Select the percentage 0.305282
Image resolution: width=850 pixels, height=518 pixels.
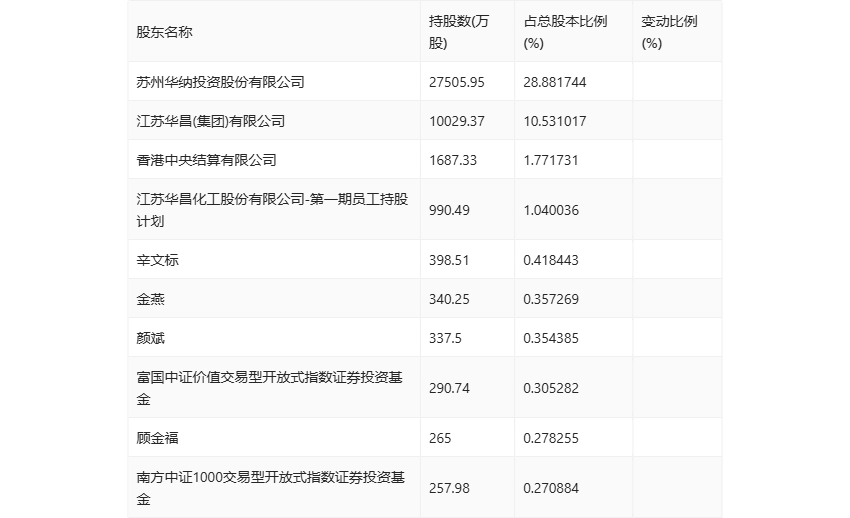(551, 388)
